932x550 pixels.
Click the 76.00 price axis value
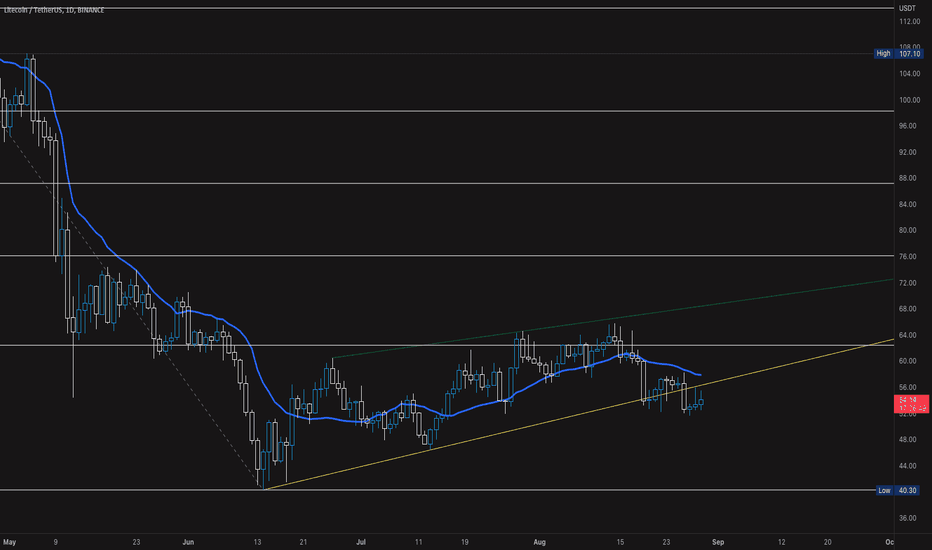coord(908,257)
